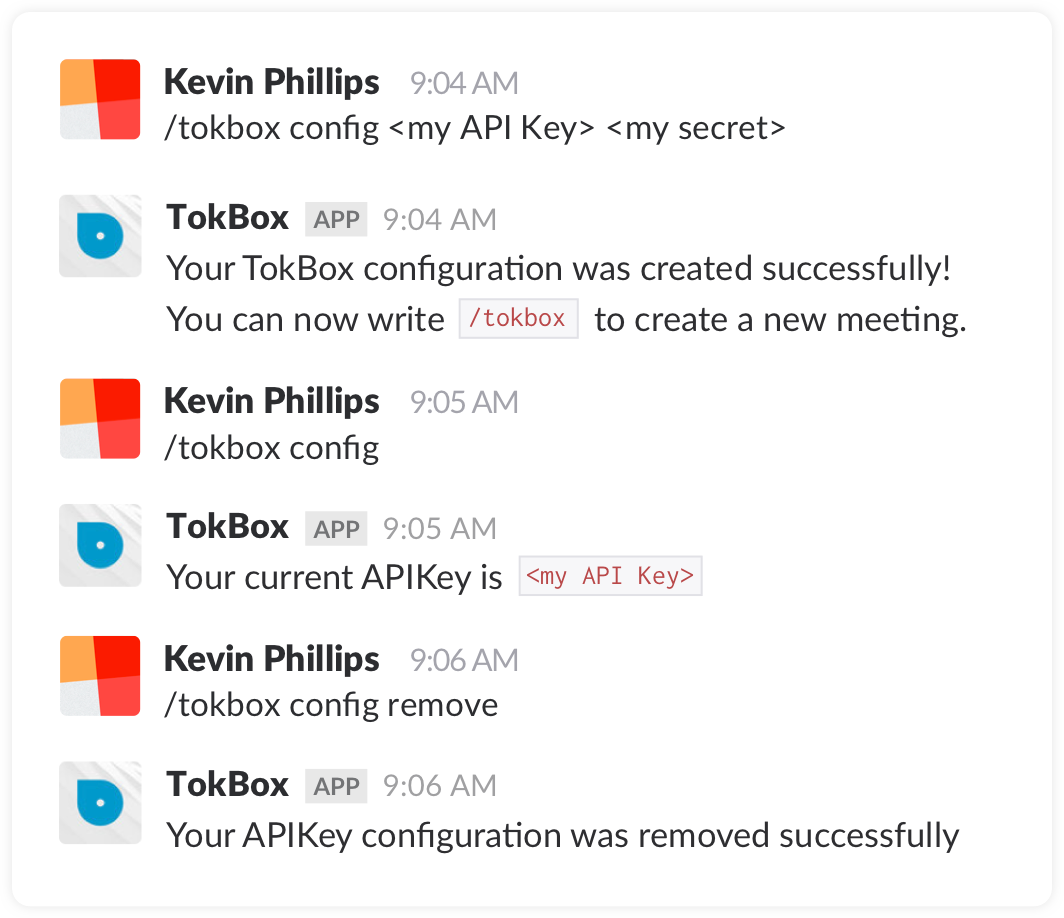Click the APP badge on 9:06 TokBox message
The width and height of the screenshot is (1064, 918).
tap(336, 786)
